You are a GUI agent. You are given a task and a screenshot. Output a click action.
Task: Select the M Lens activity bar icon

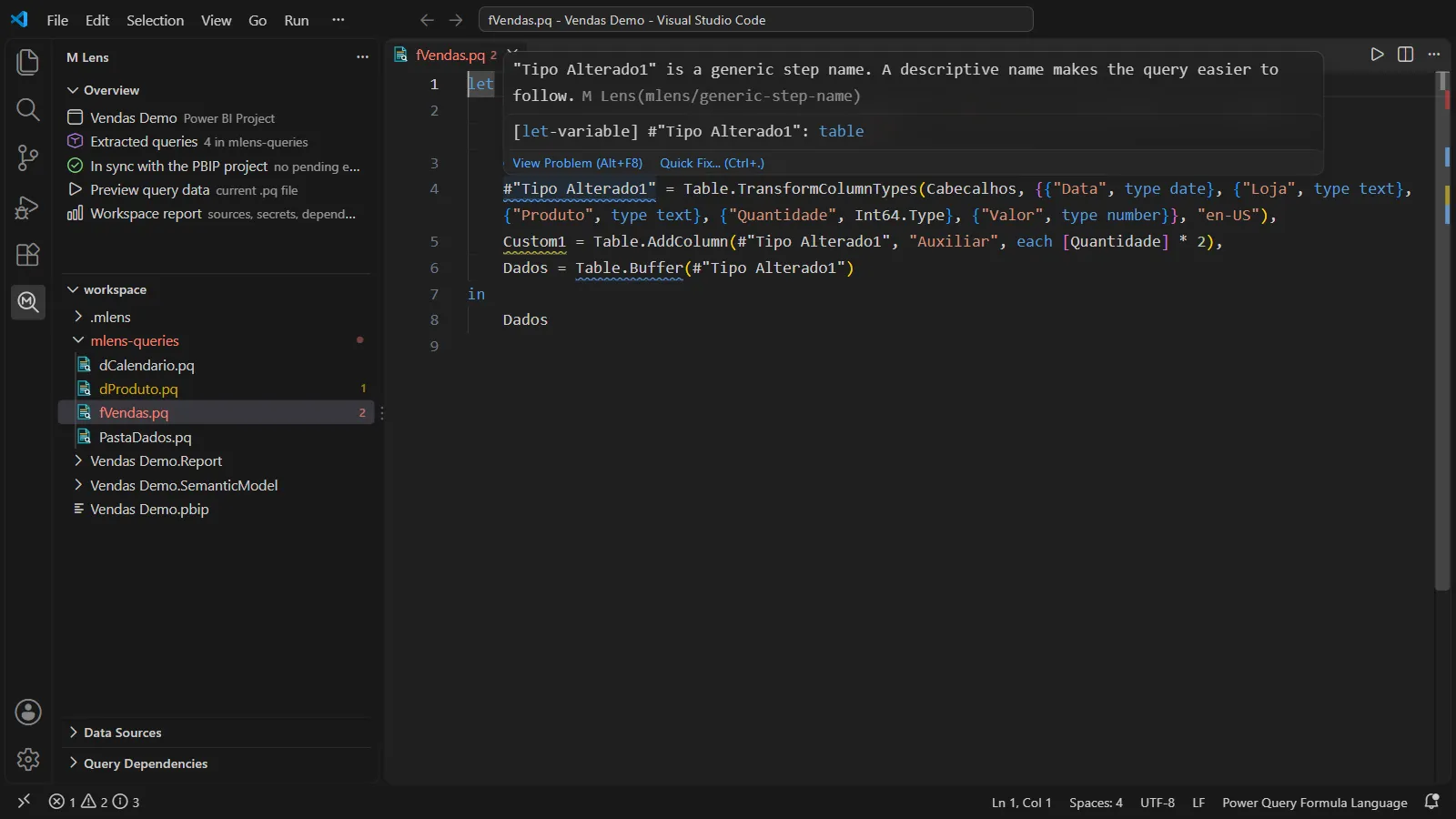(x=28, y=301)
